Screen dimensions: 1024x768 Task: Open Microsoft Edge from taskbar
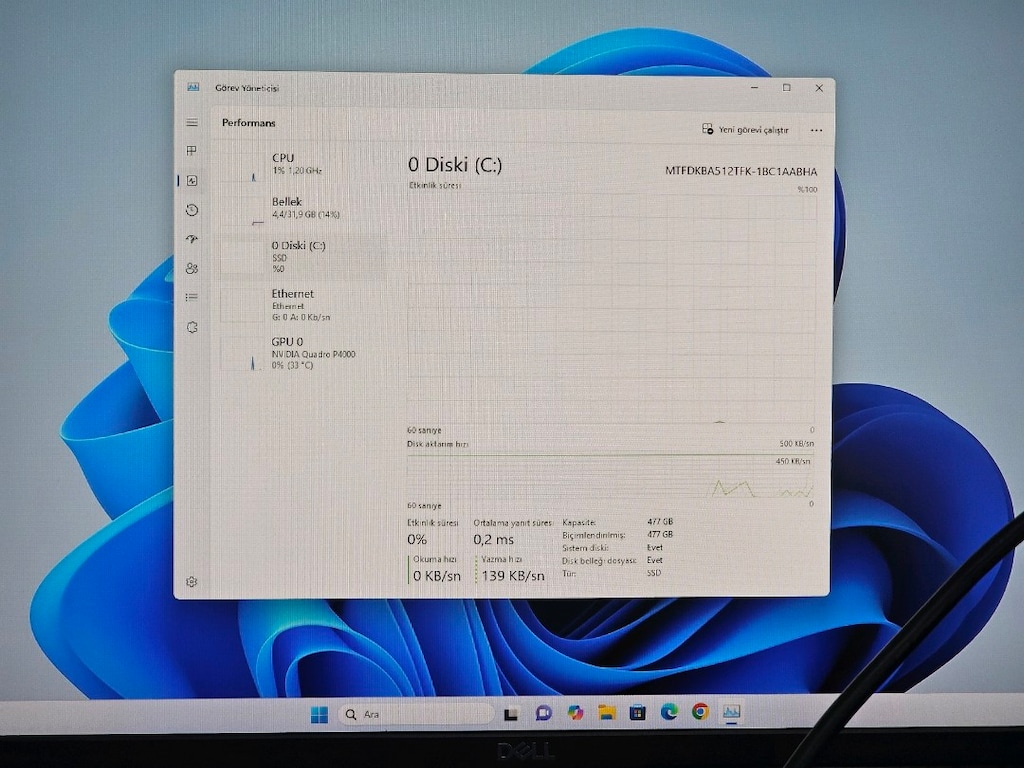pyautogui.click(x=669, y=712)
